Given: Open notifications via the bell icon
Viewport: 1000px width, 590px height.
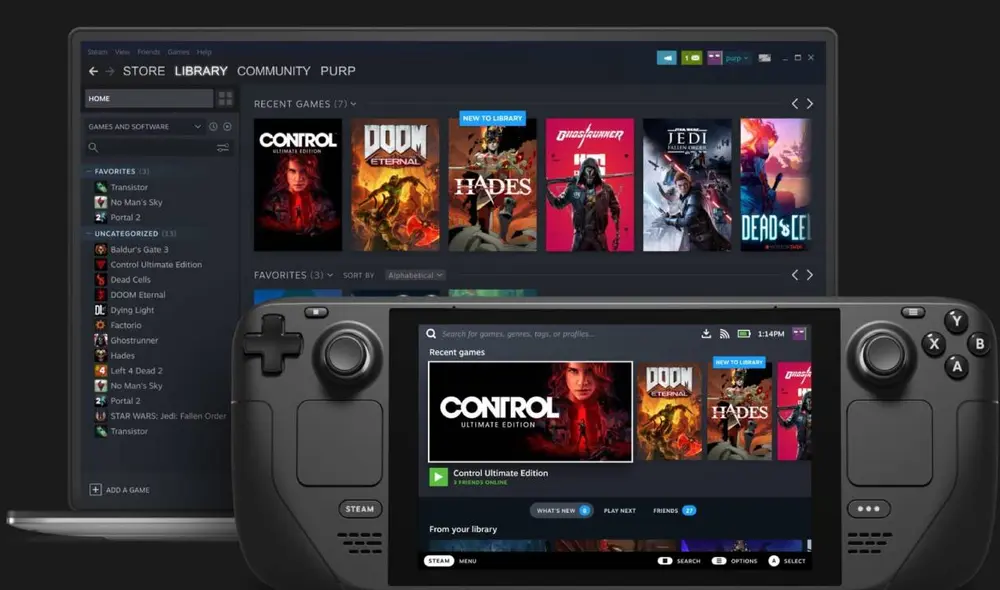Looking at the screenshot, I should 667,58.
